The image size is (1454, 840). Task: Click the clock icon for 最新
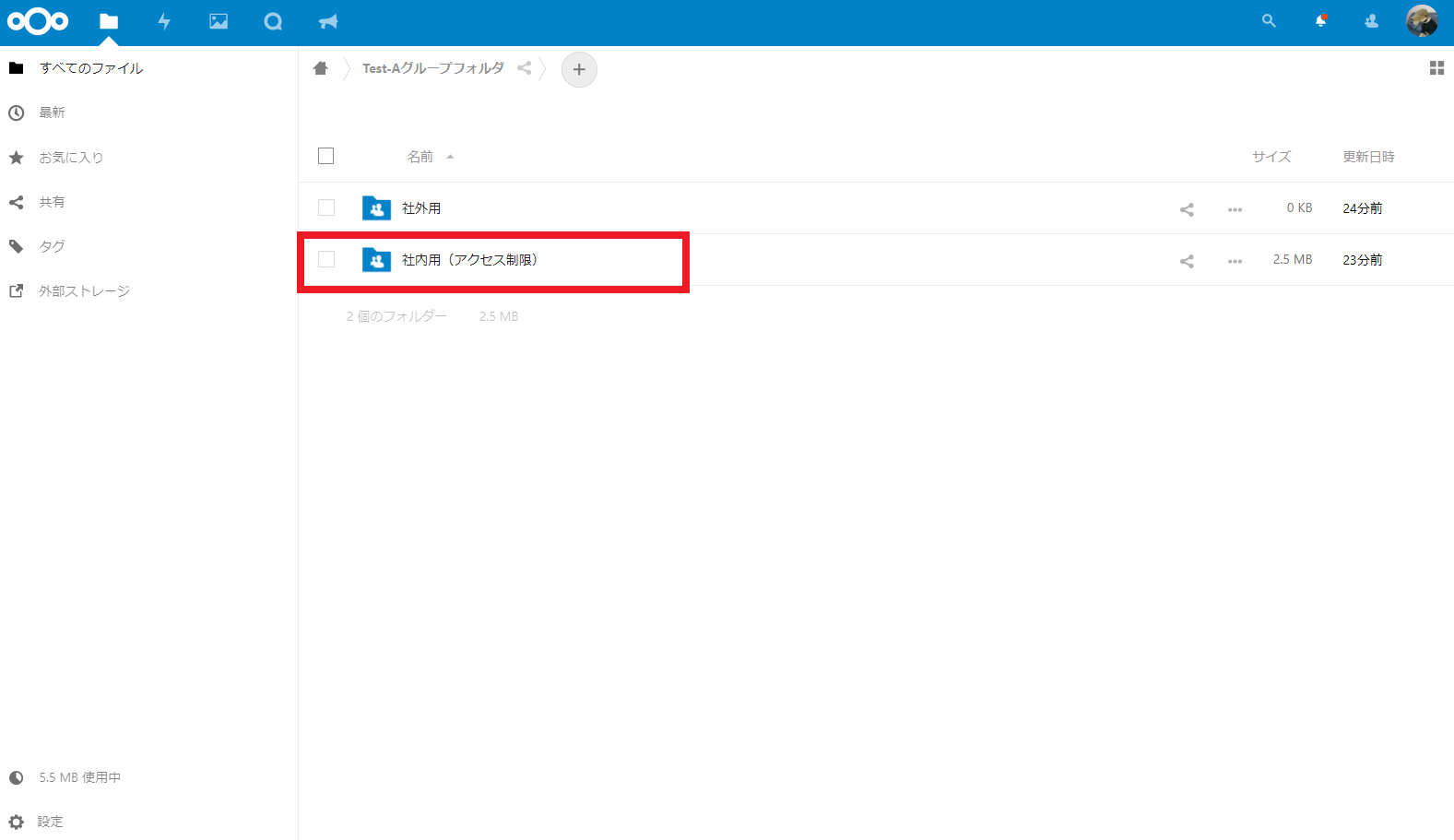point(16,112)
